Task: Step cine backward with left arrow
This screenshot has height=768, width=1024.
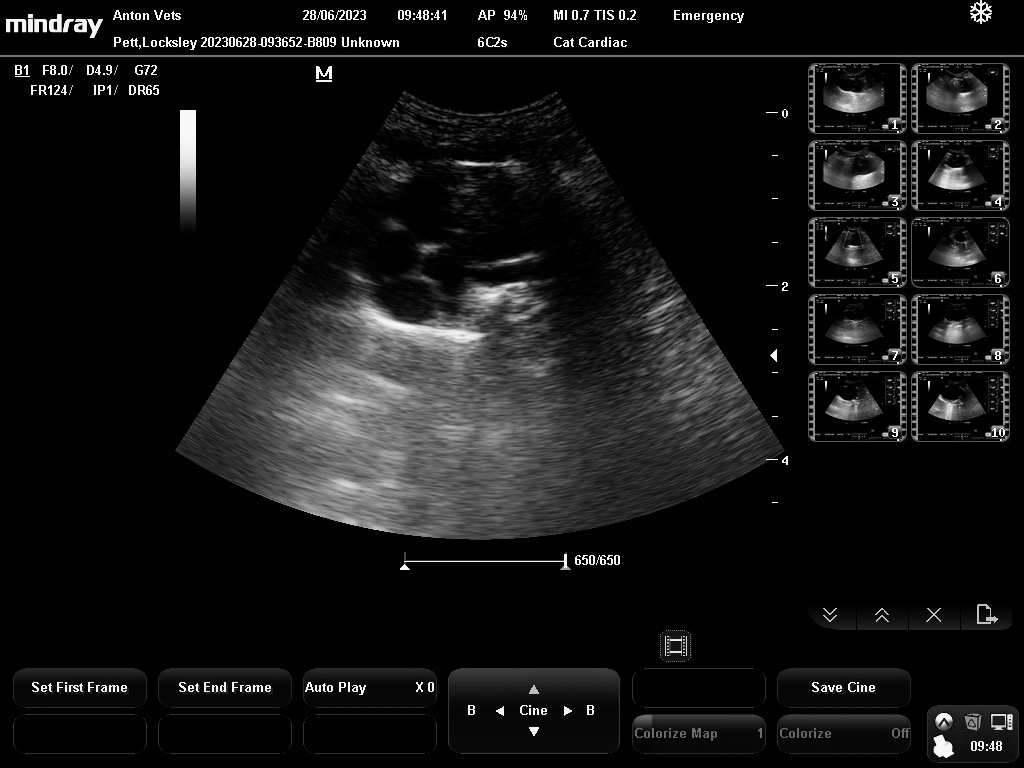Action: point(500,711)
